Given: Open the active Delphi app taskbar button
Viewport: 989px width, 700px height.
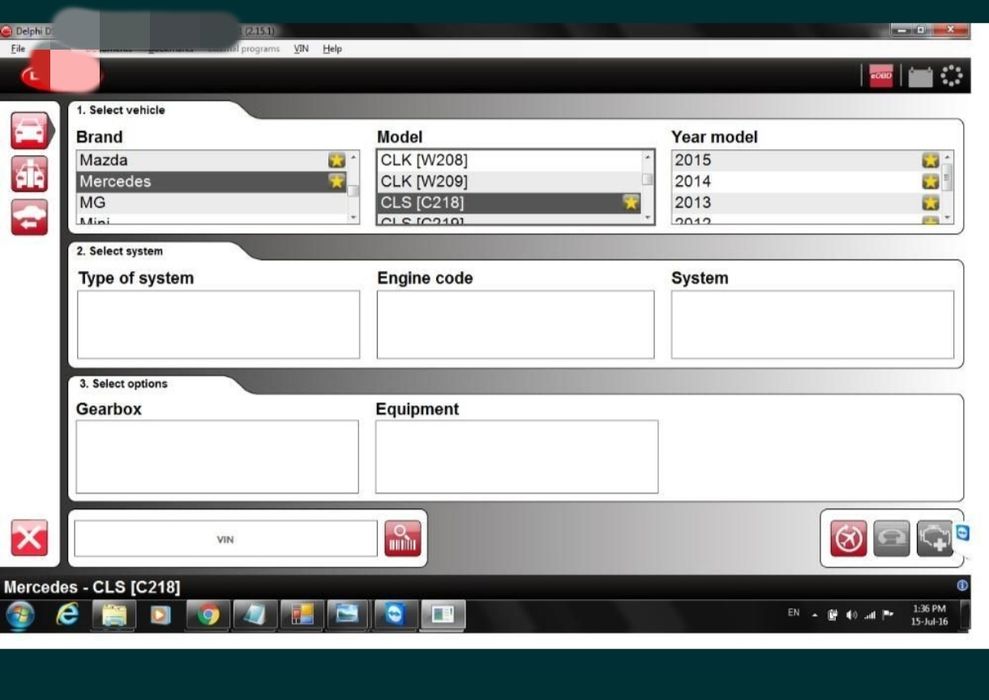Looking at the screenshot, I should 443,615.
